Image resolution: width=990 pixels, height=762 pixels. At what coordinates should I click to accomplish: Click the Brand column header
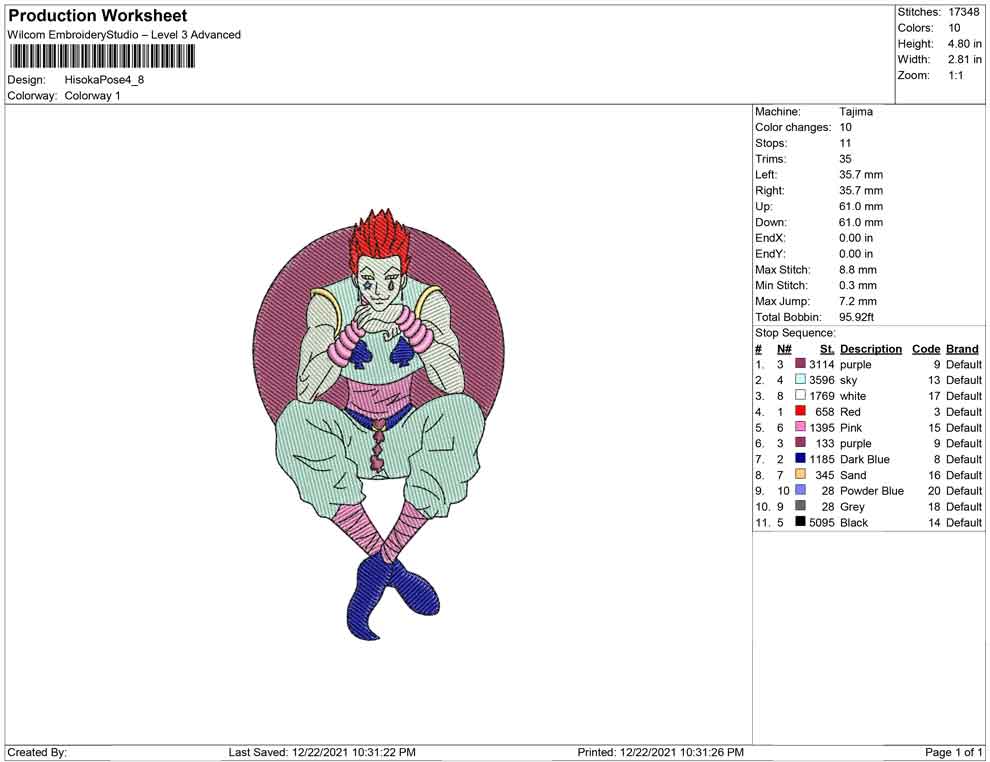[962, 349]
